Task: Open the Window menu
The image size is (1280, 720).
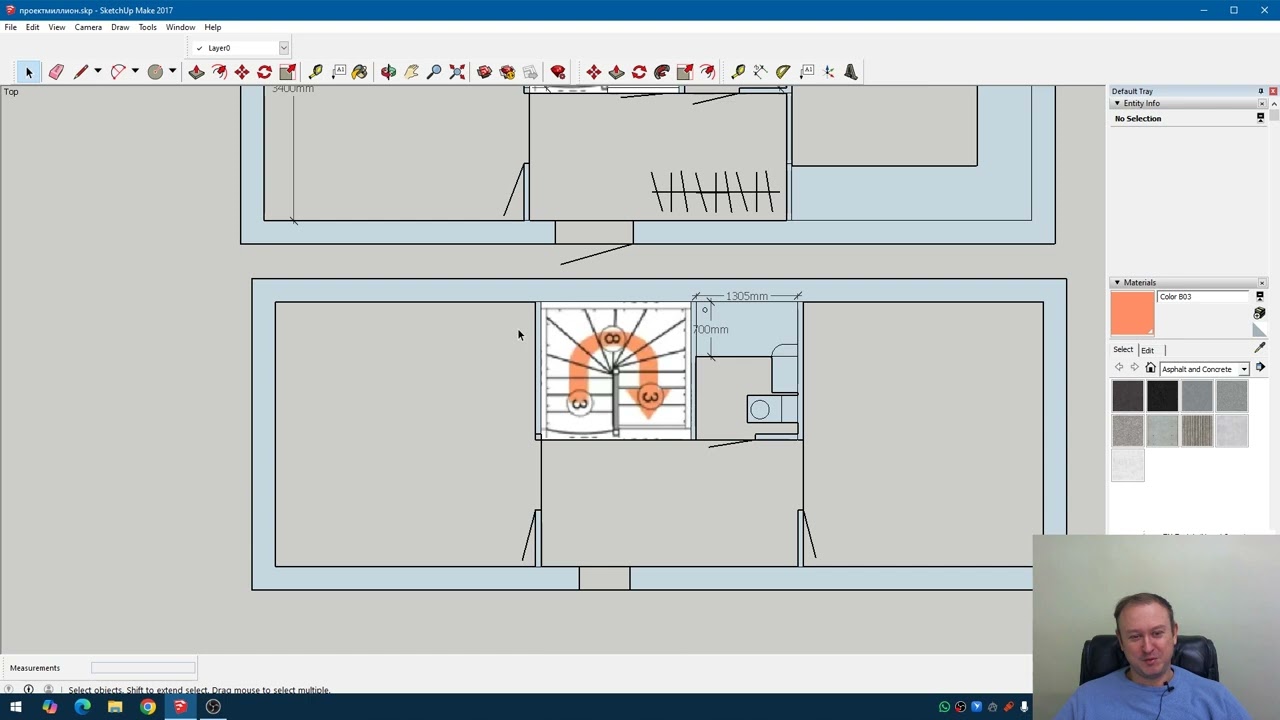Action: [x=181, y=27]
